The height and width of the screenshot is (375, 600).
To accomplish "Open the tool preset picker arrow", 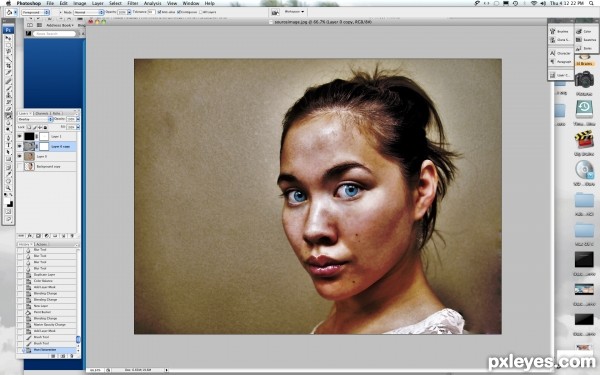I will pyautogui.click(x=15, y=12).
